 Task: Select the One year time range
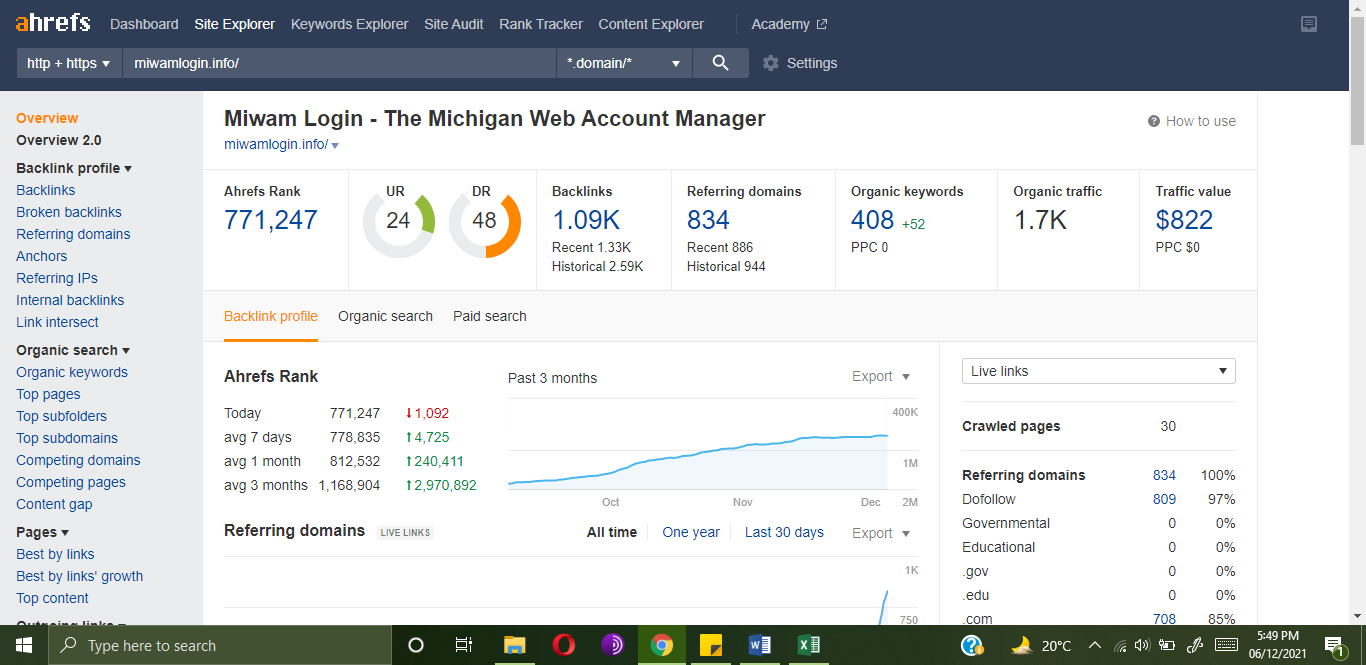tap(690, 532)
